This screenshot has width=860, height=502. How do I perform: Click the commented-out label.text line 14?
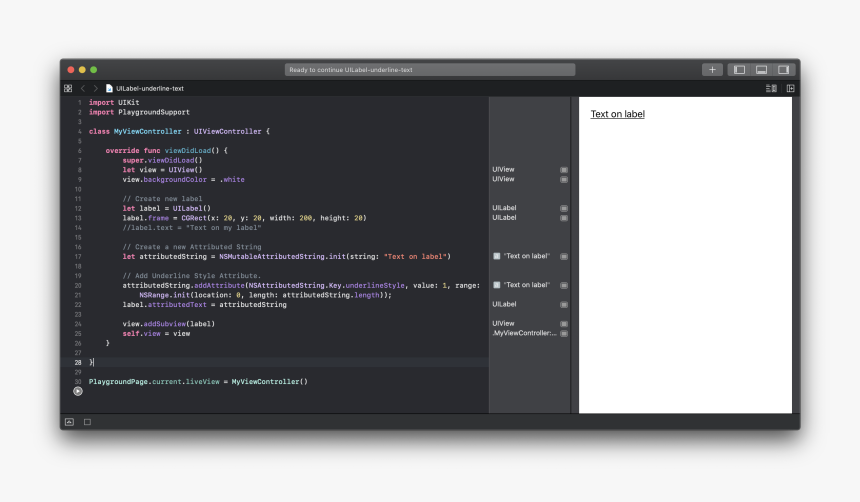coord(192,228)
